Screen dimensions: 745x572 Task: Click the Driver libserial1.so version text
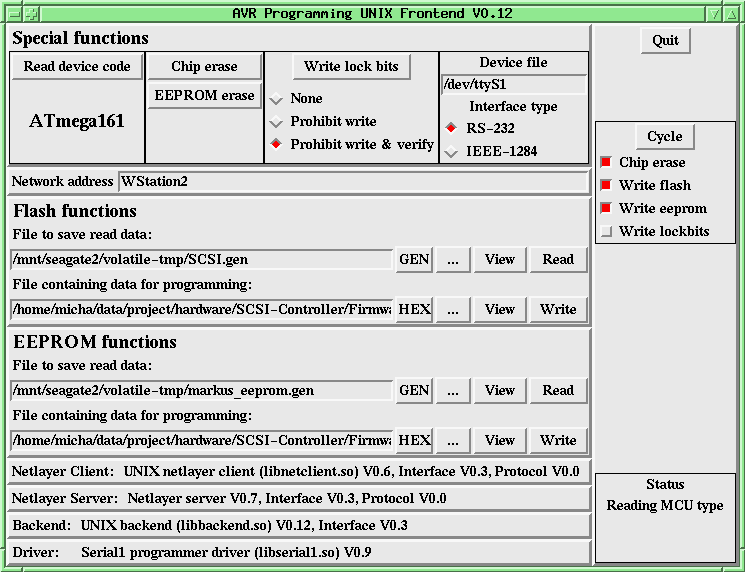pos(226,553)
